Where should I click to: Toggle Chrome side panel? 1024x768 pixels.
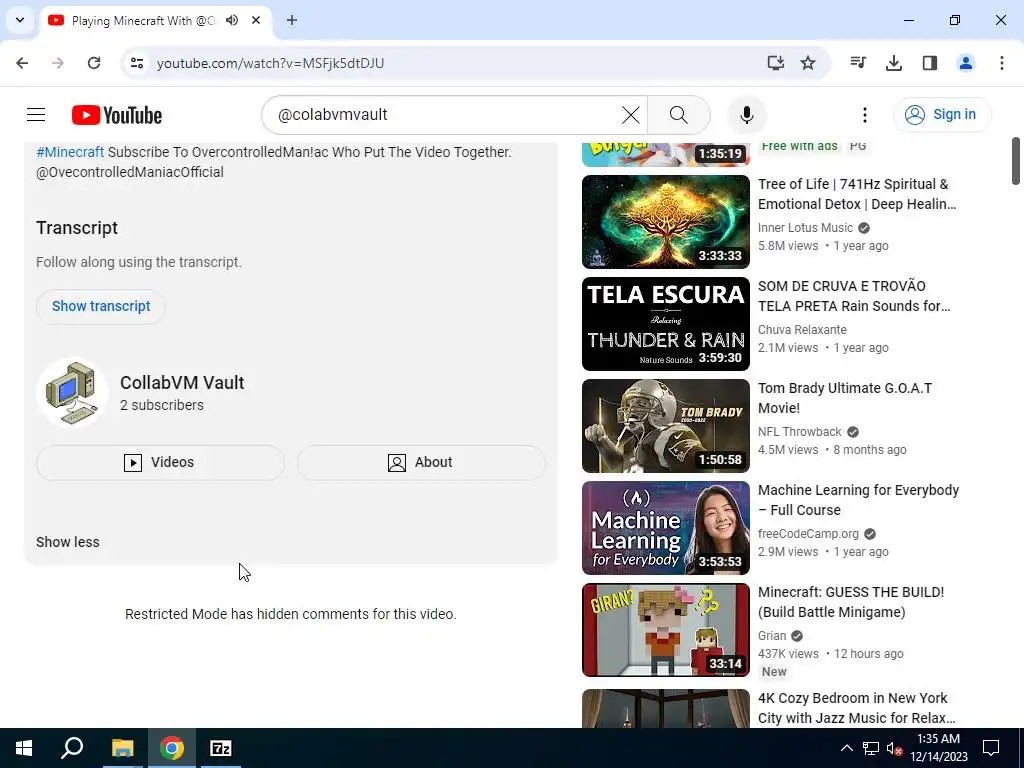pos(930,63)
